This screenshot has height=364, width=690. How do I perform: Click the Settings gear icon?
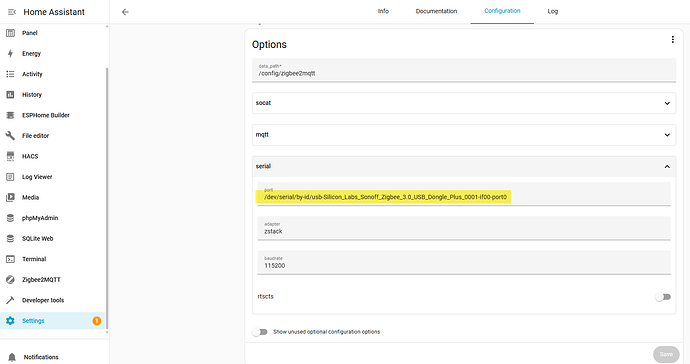coord(10,321)
